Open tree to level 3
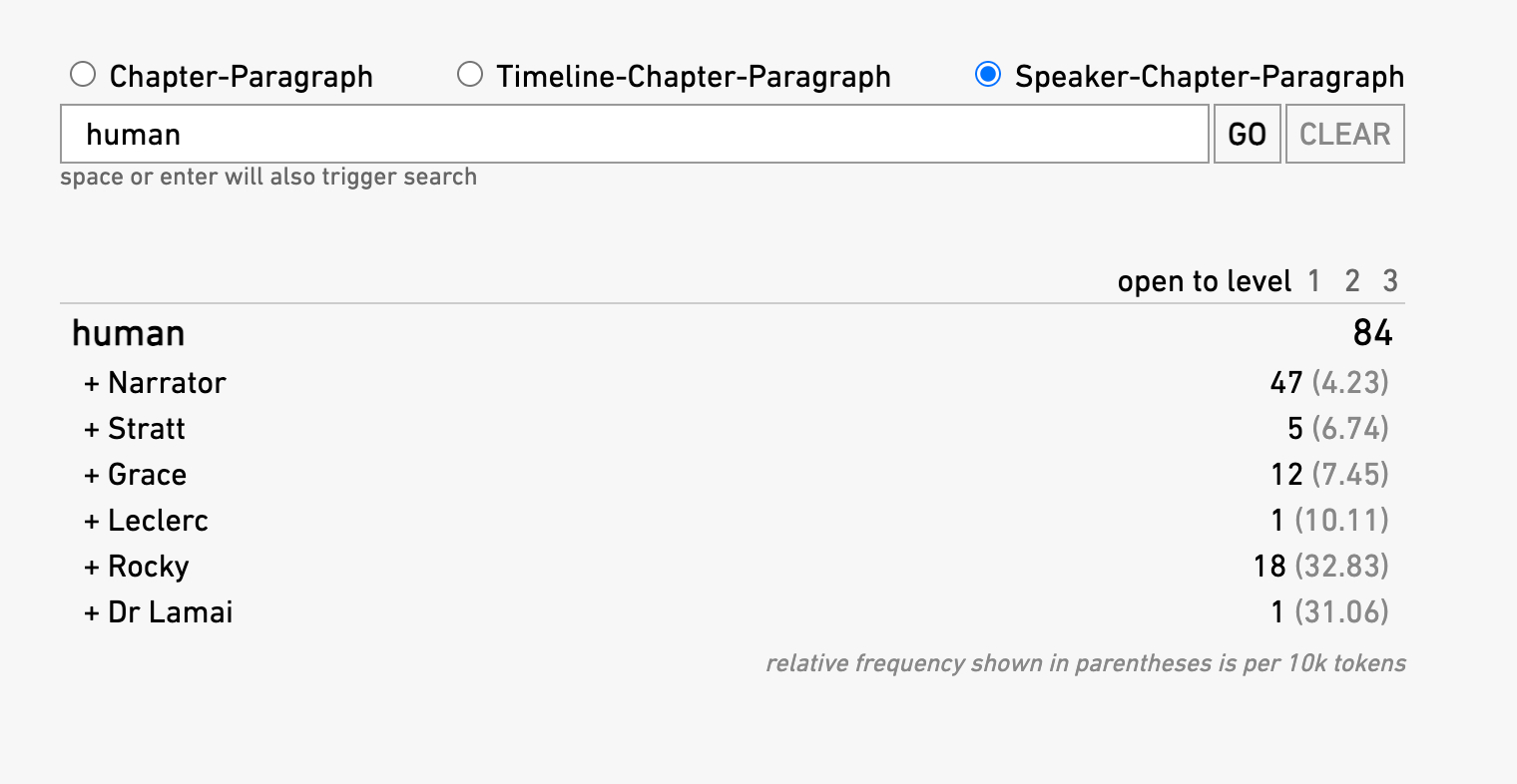Image resolution: width=1517 pixels, height=784 pixels. pyautogui.click(x=1390, y=281)
